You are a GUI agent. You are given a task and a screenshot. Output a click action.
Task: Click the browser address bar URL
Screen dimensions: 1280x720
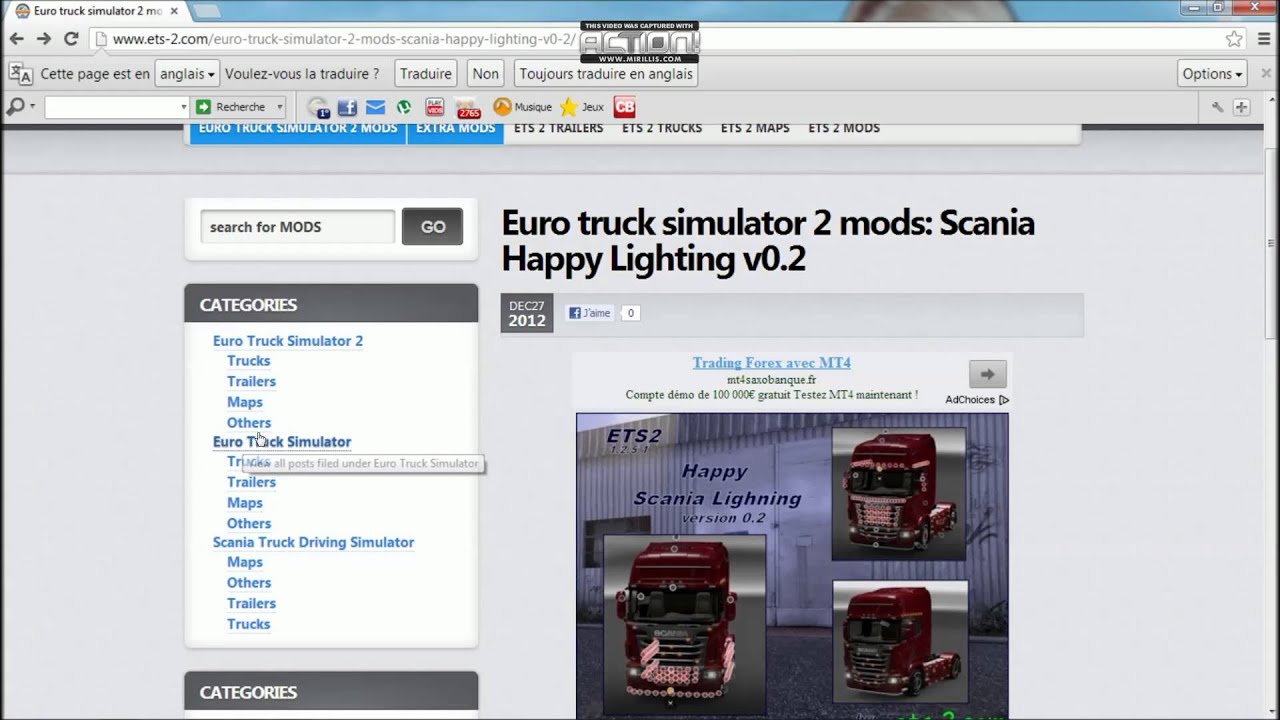344,39
